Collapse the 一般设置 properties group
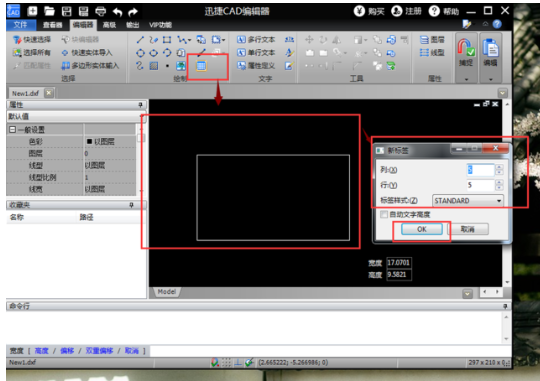The image size is (540, 381). coord(12,130)
